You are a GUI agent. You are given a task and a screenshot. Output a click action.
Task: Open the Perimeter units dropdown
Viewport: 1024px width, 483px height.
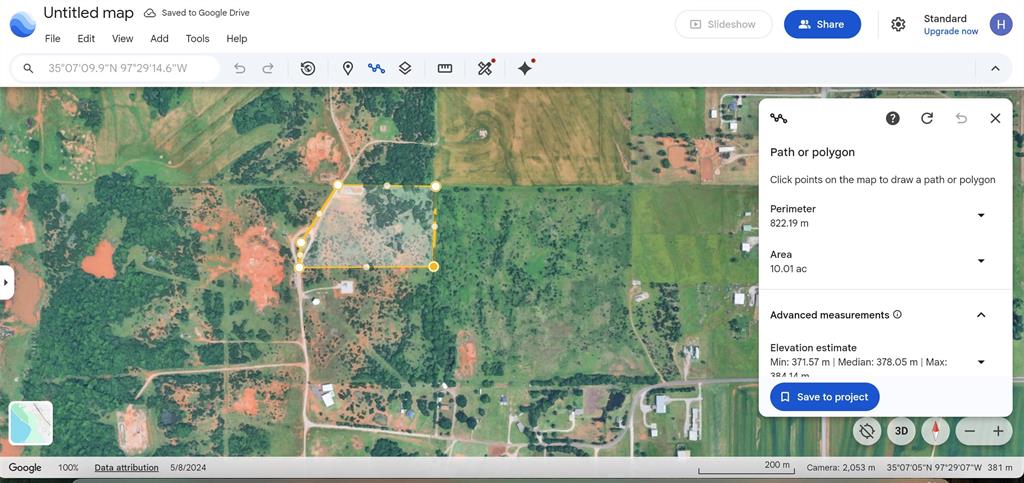coord(980,215)
